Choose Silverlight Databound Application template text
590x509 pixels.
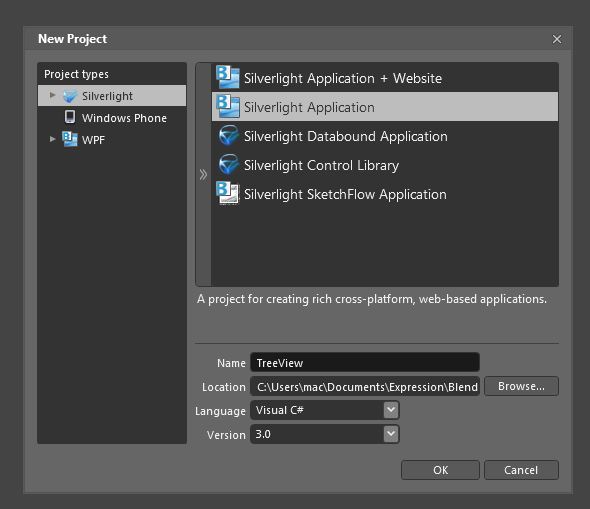(346, 137)
